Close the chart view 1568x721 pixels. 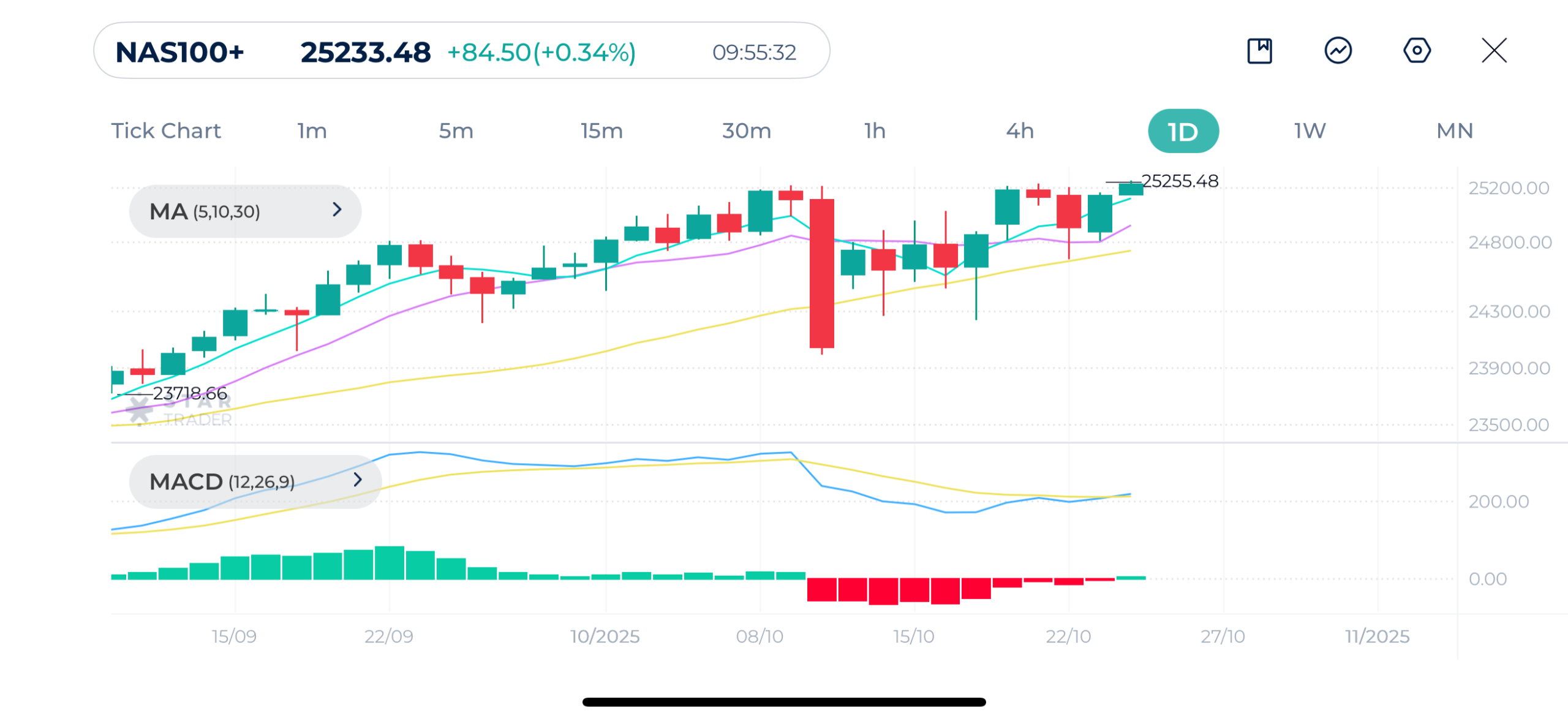(1494, 51)
